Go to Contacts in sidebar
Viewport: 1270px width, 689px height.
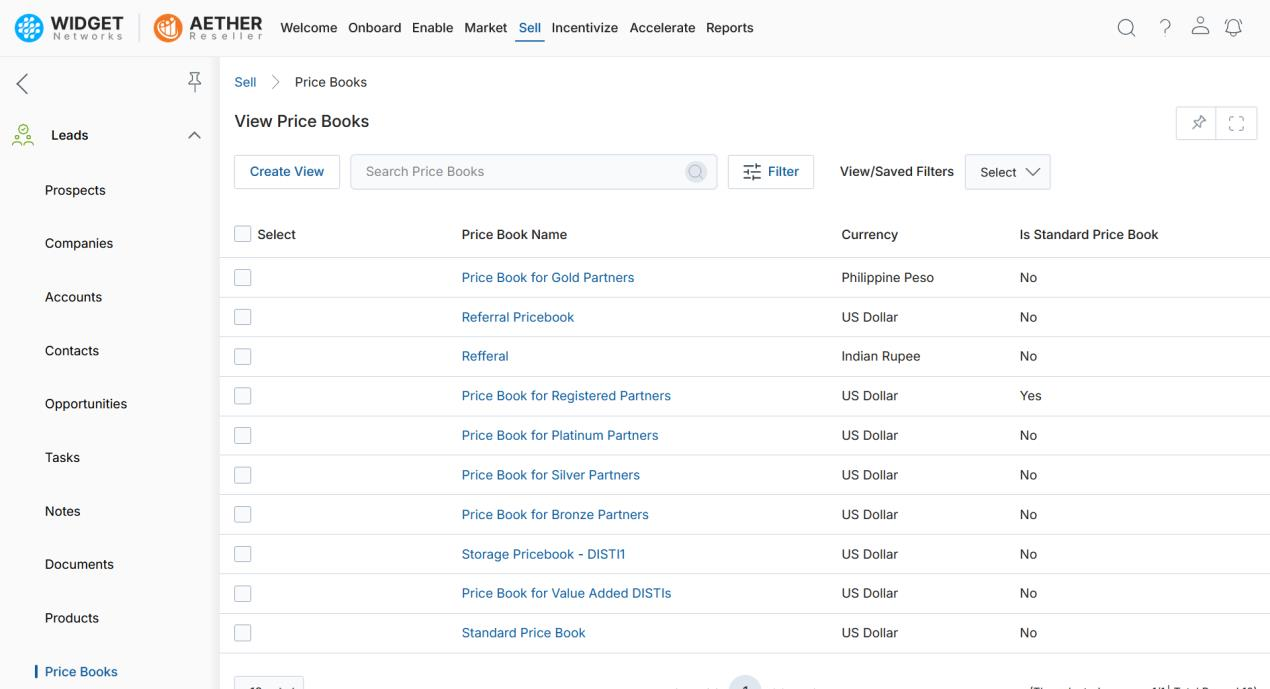coord(72,351)
